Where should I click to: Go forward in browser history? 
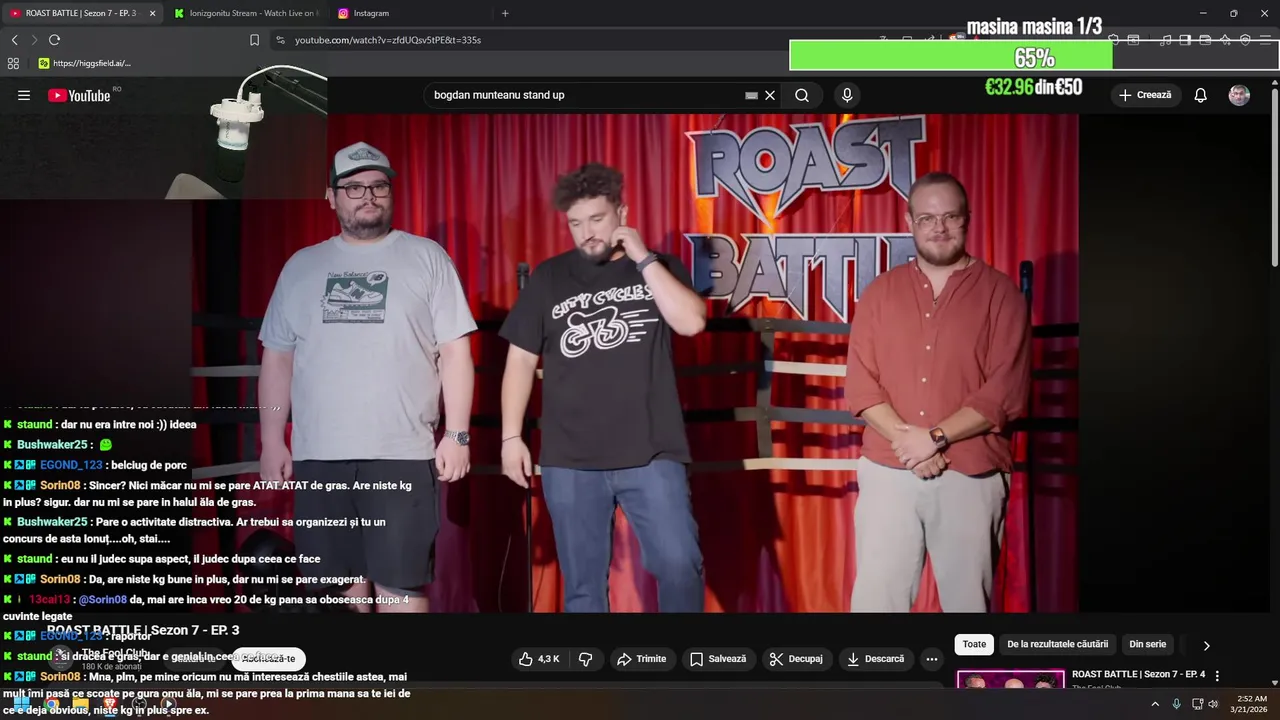tap(34, 40)
